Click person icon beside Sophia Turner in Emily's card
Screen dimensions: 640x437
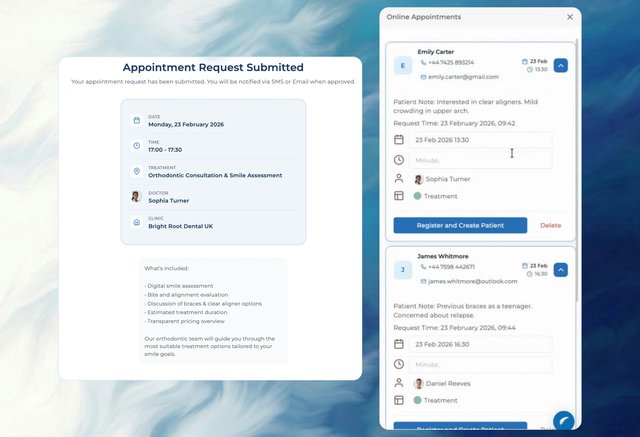coord(399,178)
